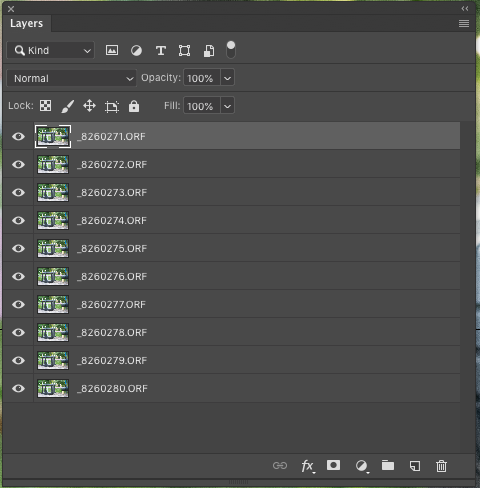Screen dimensions: 480x488
Task: Select layer name _8260276.ORF
Action: [112, 276]
